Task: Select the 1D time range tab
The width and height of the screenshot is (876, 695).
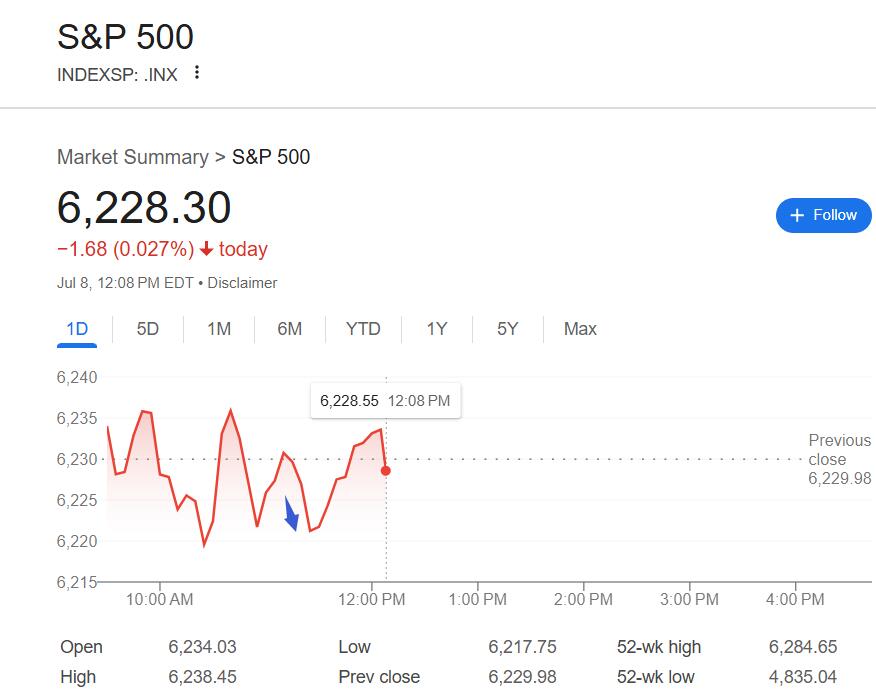Action: click(x=77, y=329)
